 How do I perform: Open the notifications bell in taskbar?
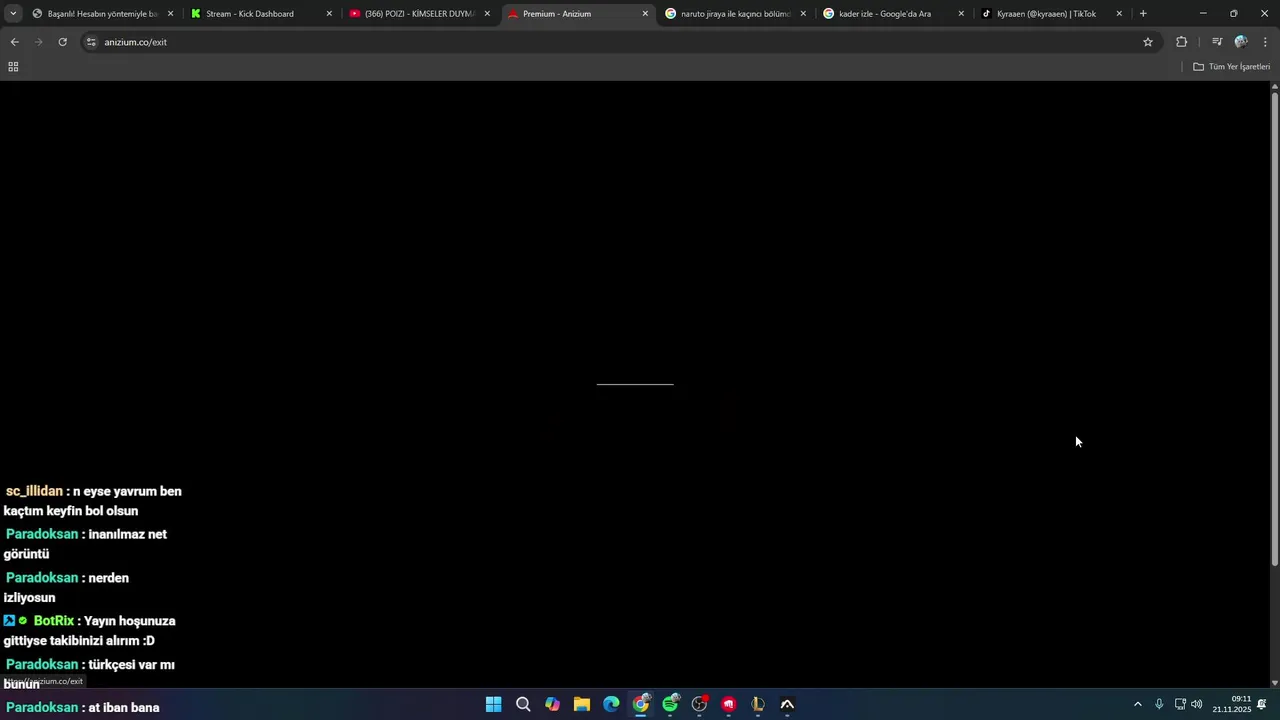click(1262, 704)
